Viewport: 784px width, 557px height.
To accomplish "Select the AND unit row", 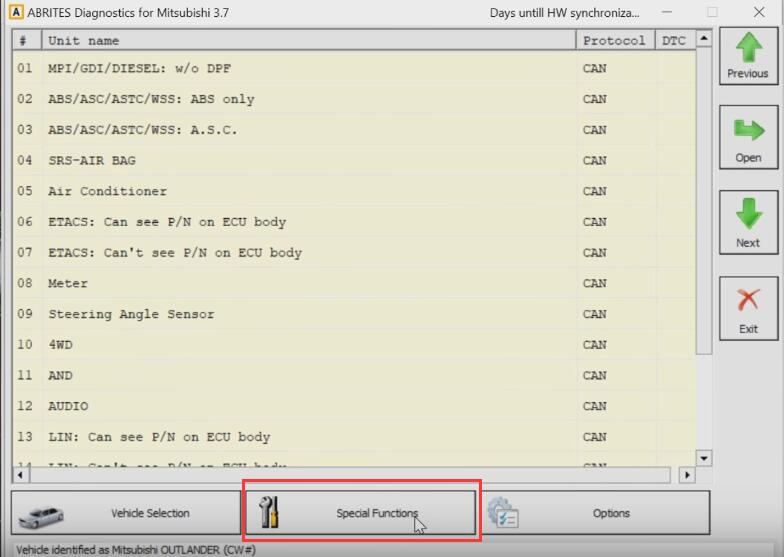I will pyautogui.click(x=354, y=376).
